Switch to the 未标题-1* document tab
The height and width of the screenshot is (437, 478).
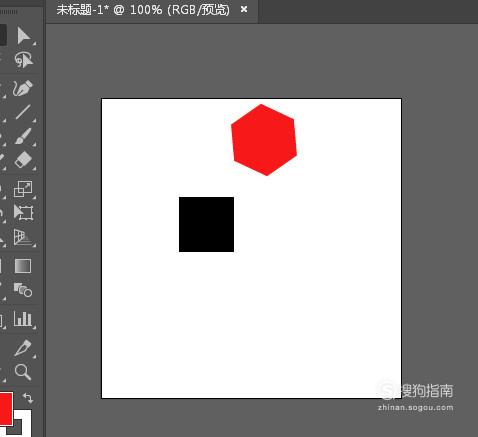point(143,10)
